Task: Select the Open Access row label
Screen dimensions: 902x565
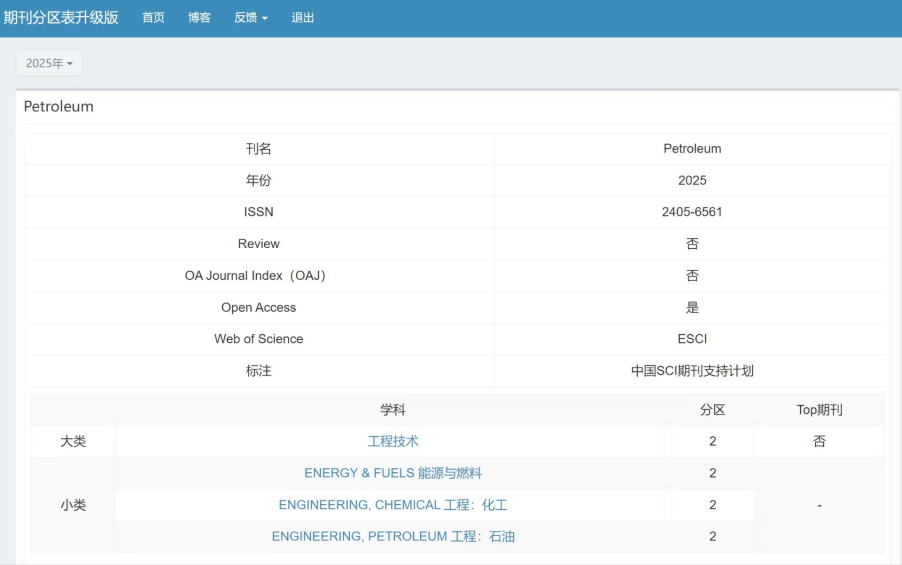Action: pos(258,307)
